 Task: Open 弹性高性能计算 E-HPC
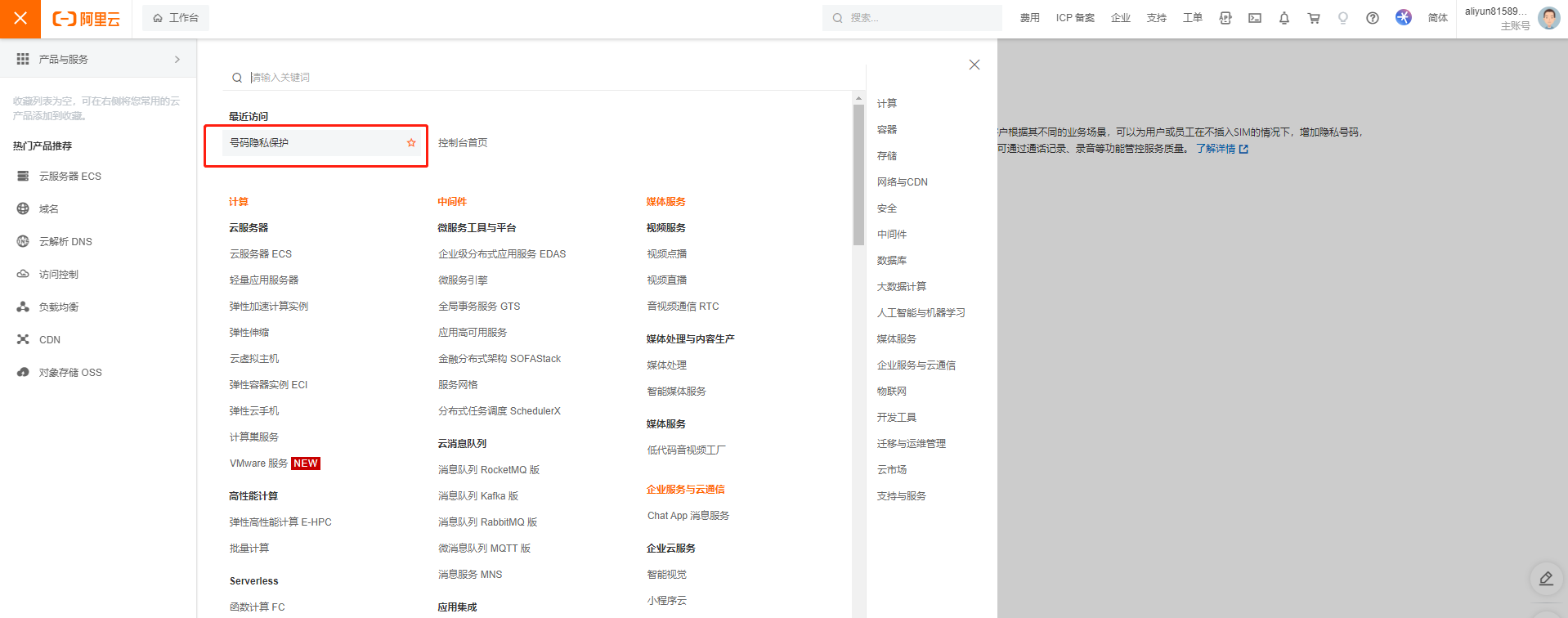280,522
